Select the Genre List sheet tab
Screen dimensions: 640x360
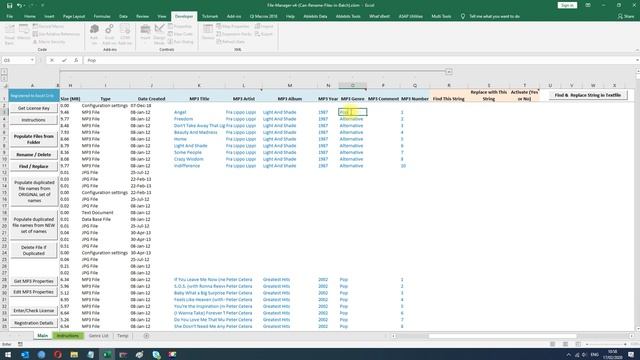pyautogui.click(x=98, y=336)
